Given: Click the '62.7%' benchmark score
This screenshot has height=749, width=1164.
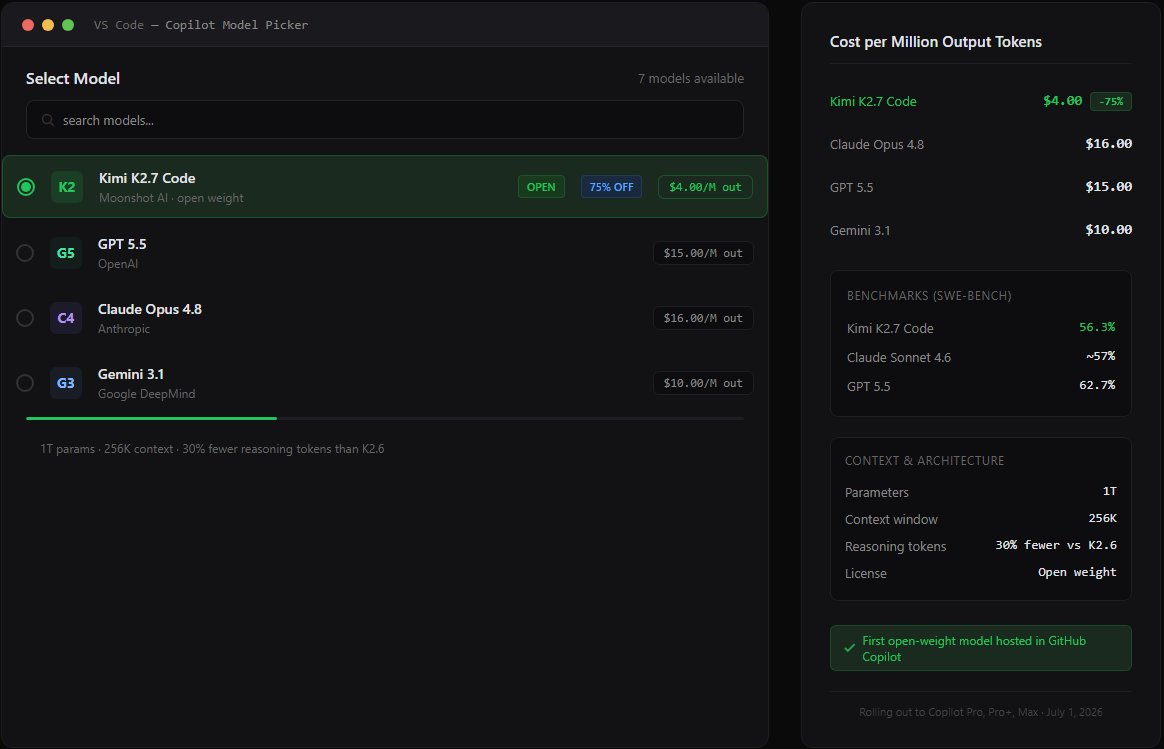Looking at the screenshot, I should [1097, 385].
